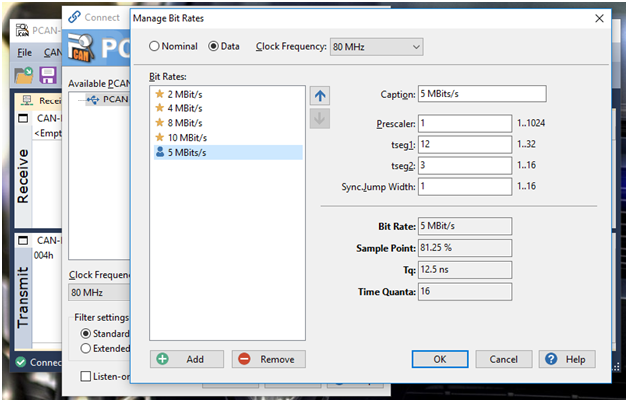
Task: Click the Remove button
Action: 268,359
